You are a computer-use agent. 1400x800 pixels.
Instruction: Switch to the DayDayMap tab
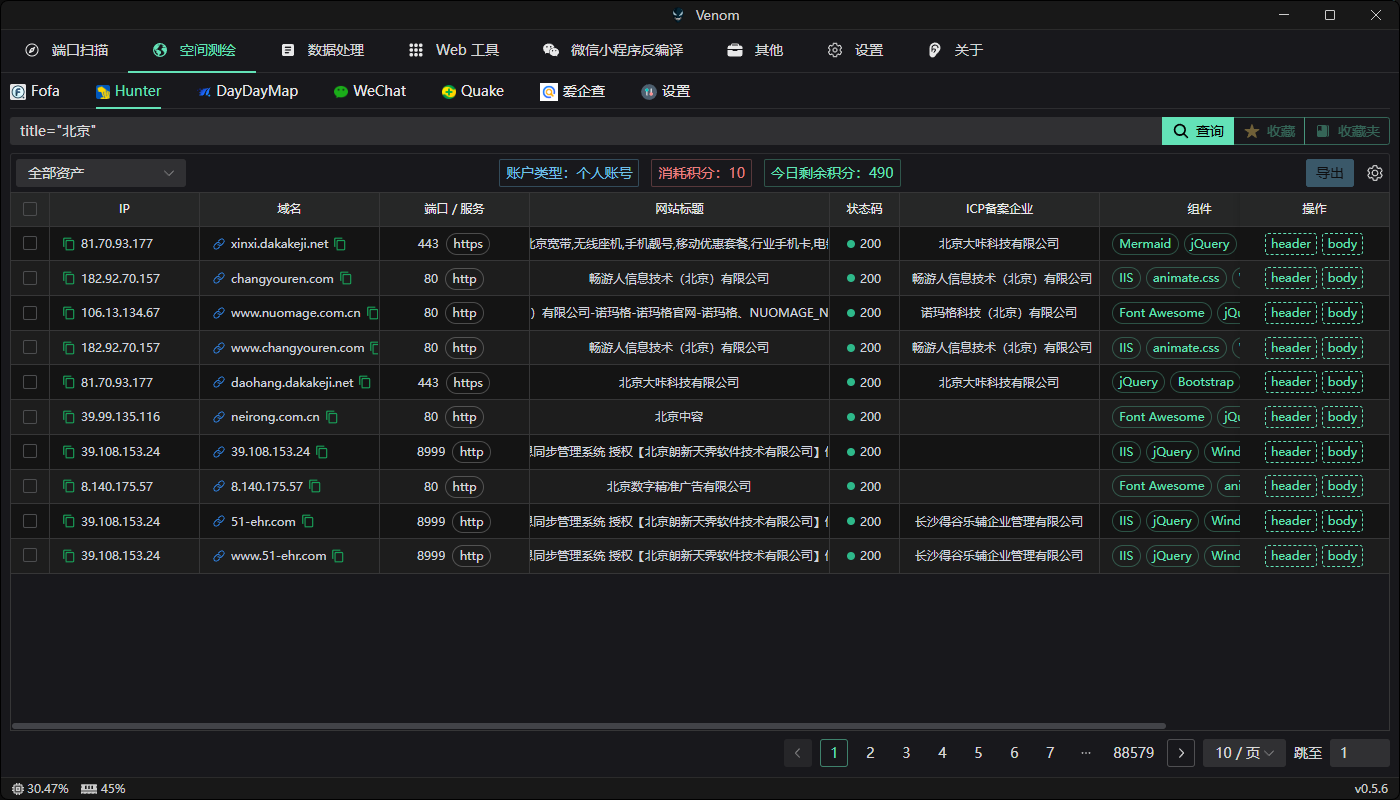(247, 91)
